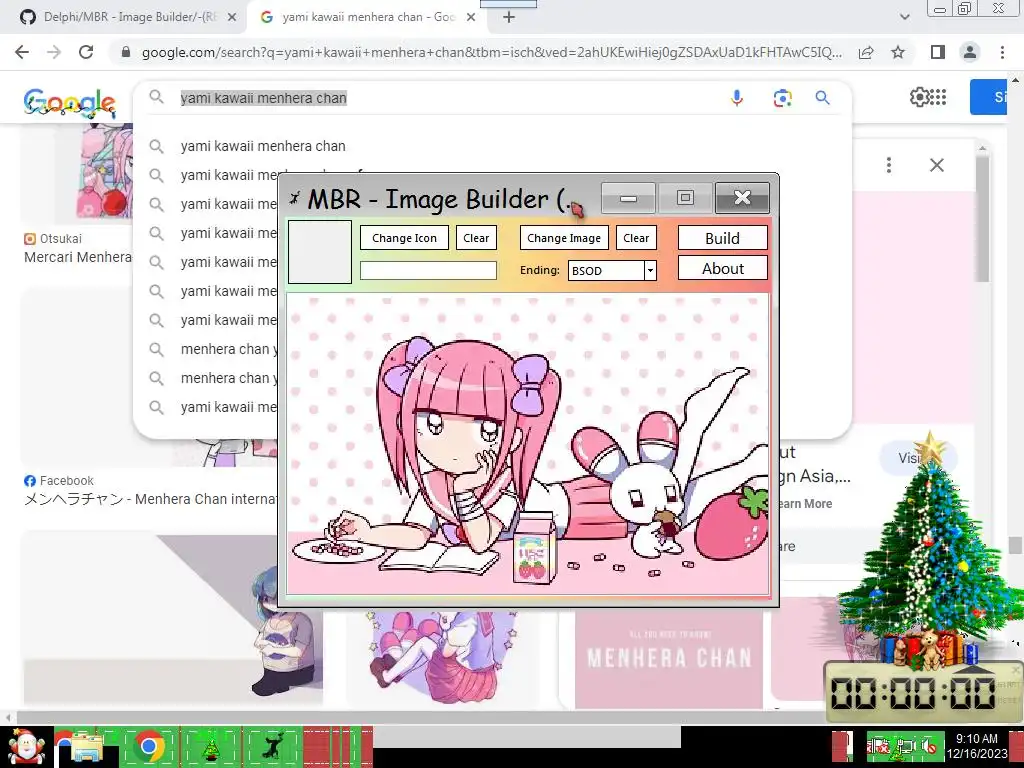
Task: Open the Chrome profile avatar
Action: point(970,52)
